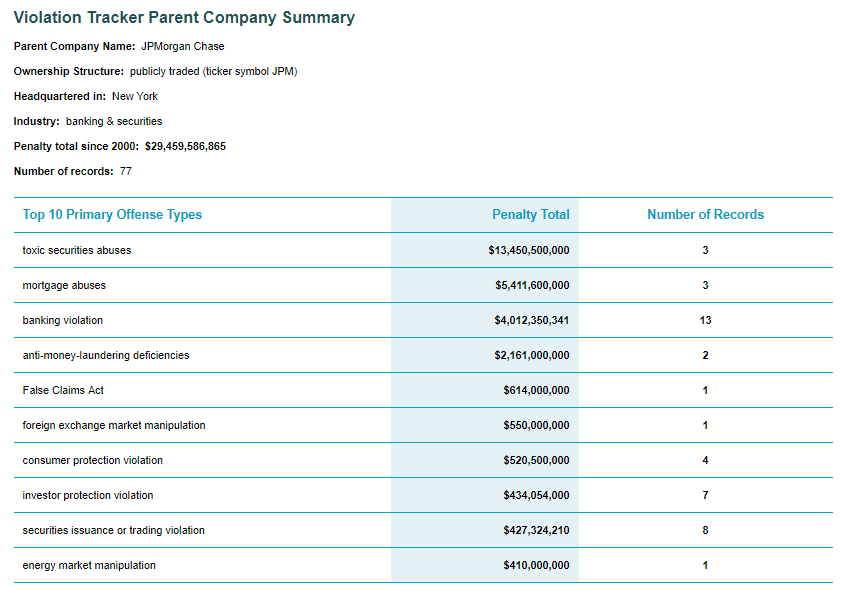The width and height of the screenshot is (848, 596).
Task: Click the 'Top 10 Primary Offense Types' column header
Action: coord(112,215)
